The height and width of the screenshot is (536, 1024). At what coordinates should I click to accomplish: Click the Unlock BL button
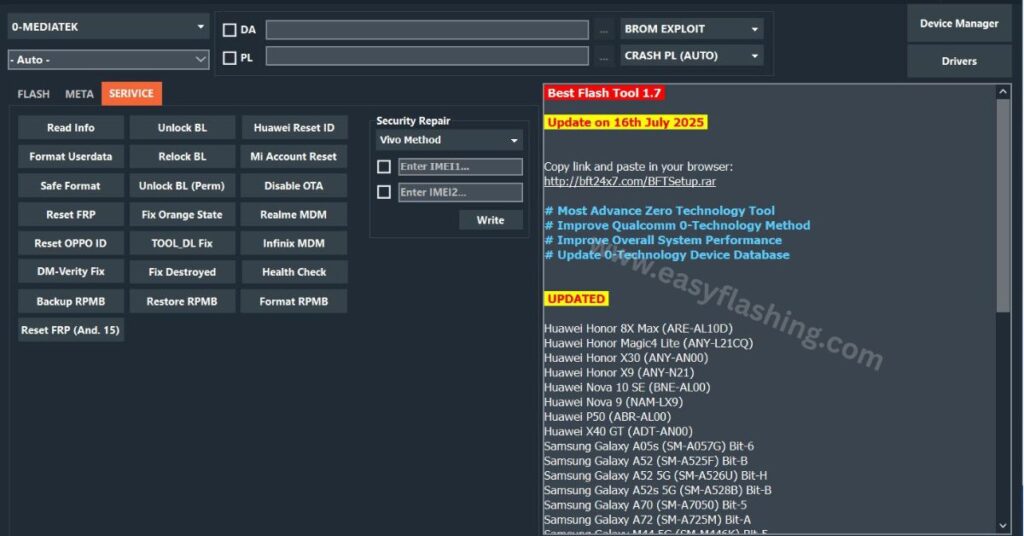point(182,128)
